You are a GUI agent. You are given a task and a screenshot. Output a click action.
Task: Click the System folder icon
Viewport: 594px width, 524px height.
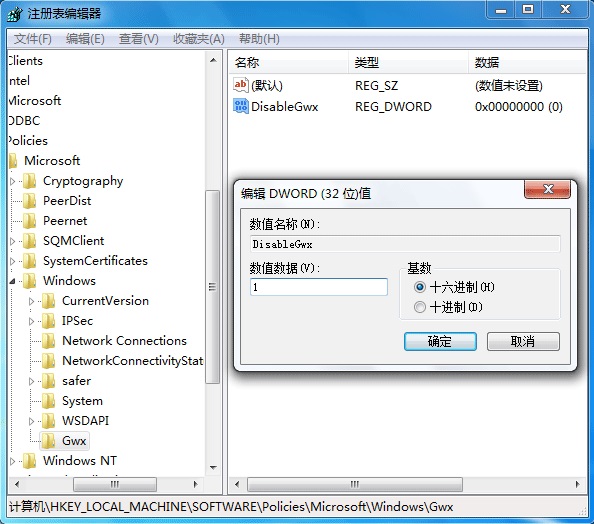(48, 401)
